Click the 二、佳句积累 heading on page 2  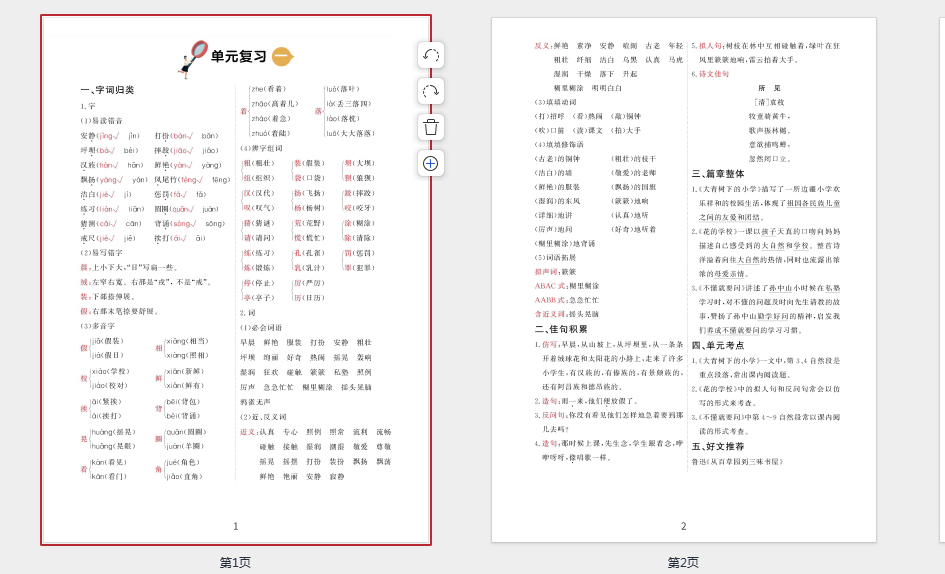tap(561, 328)
